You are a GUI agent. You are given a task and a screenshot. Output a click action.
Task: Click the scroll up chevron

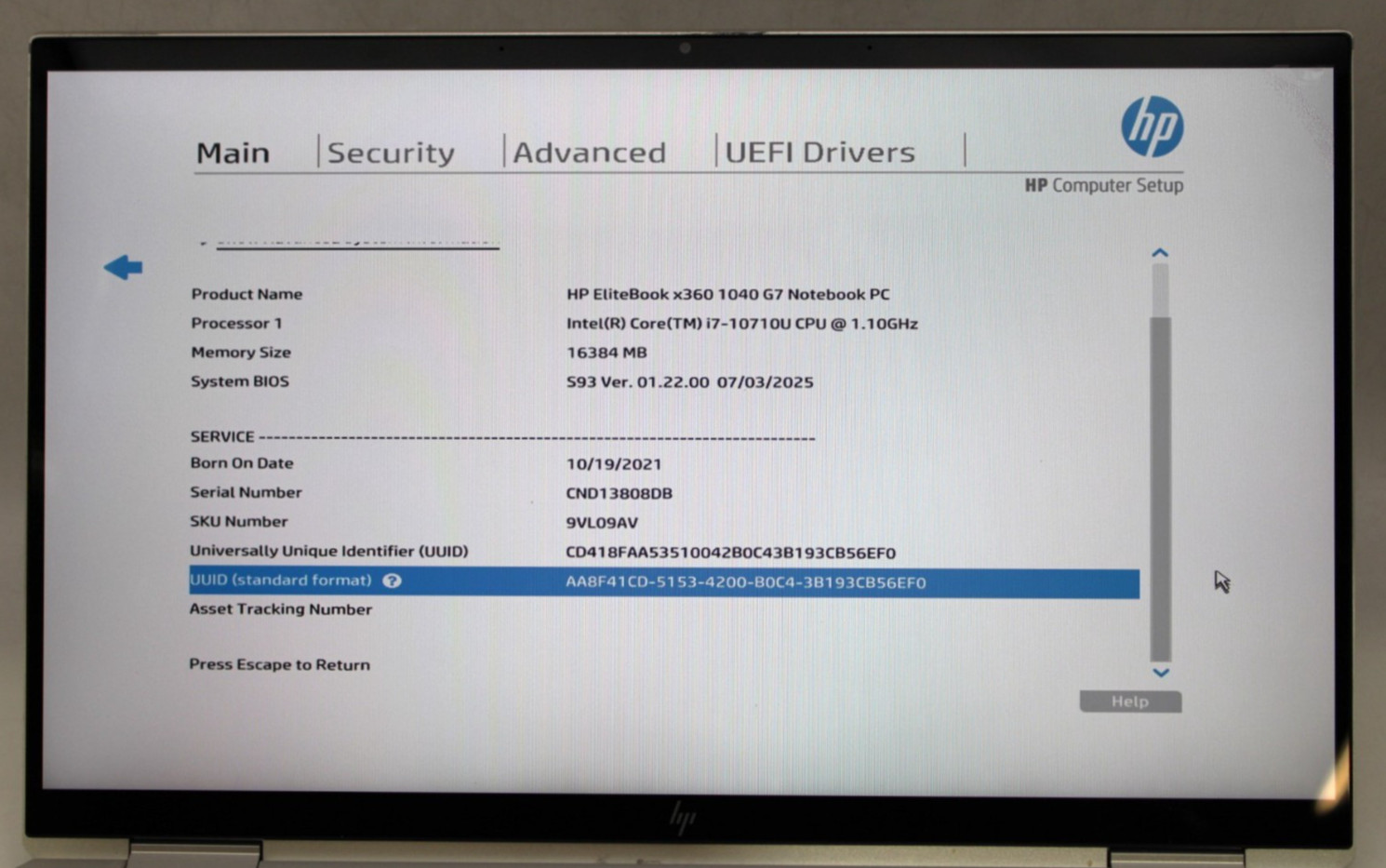coord(1159,253)
